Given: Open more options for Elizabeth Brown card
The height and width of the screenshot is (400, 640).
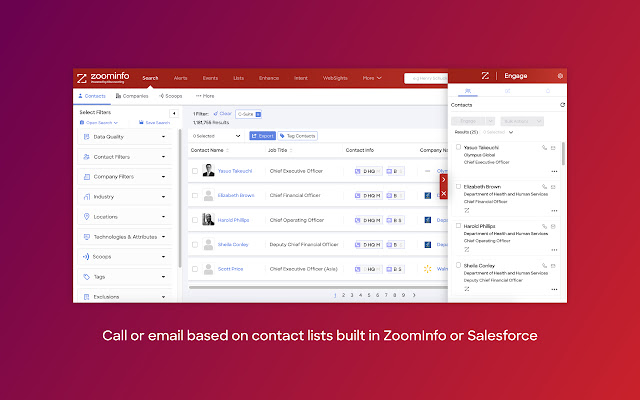Looking at the screenshot, I should pyautogui.click(x=554, y=211).
